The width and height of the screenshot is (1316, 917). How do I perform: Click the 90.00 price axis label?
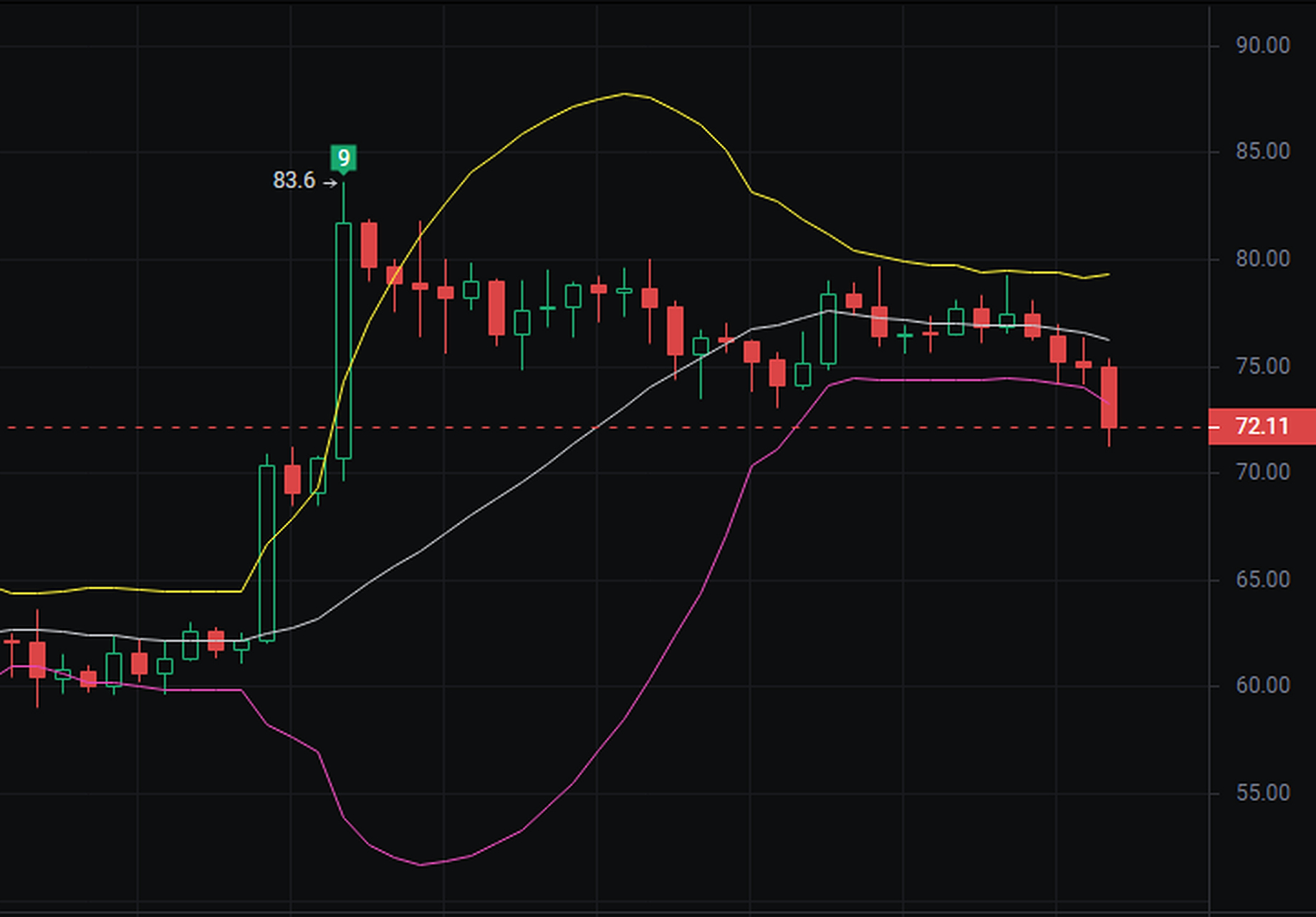(x=1262, y=46)
